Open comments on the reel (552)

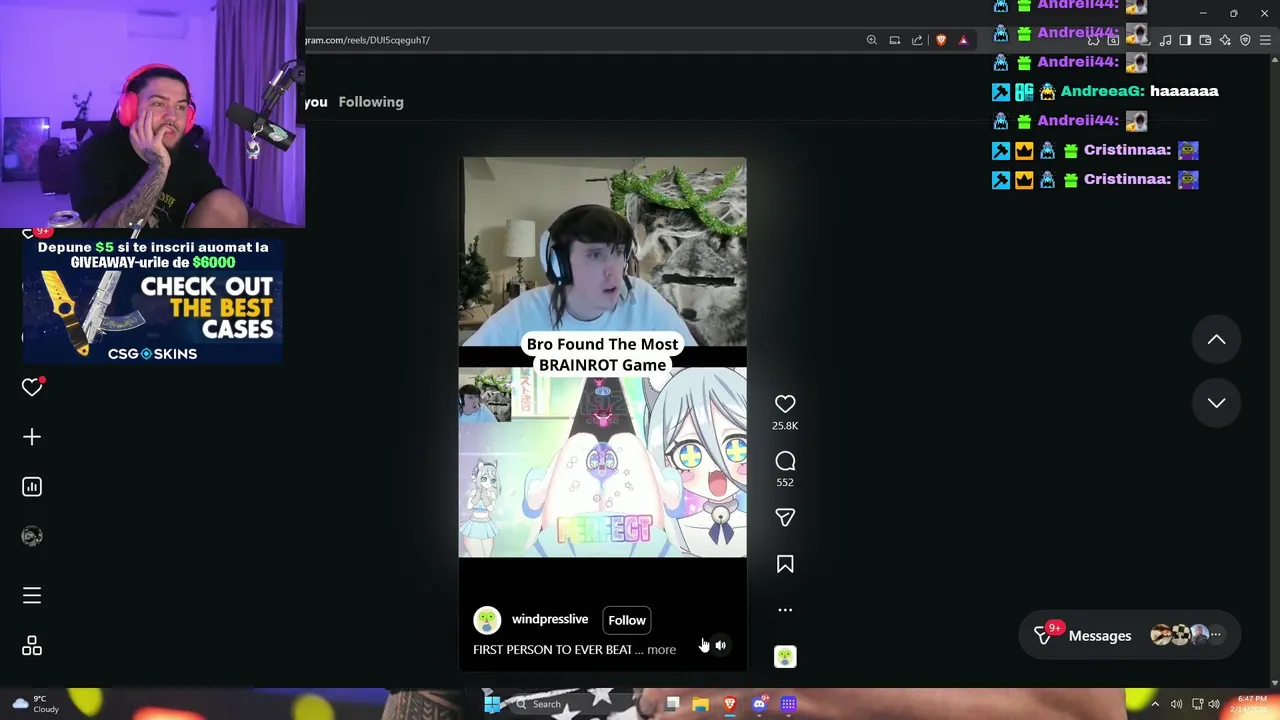point(785,461)
